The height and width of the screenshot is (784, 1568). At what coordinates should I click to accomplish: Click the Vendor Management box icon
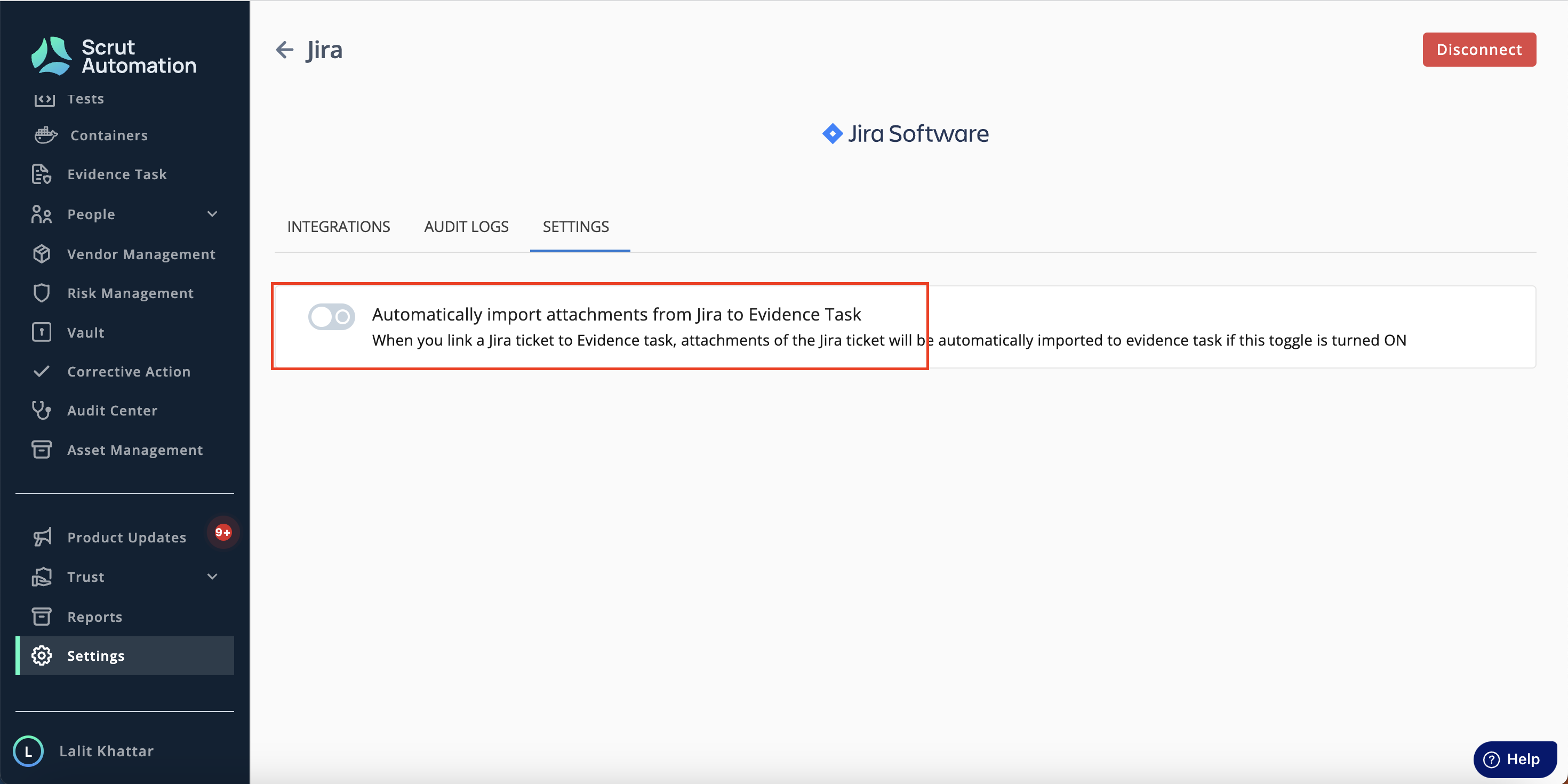click(x=42, y=254)
